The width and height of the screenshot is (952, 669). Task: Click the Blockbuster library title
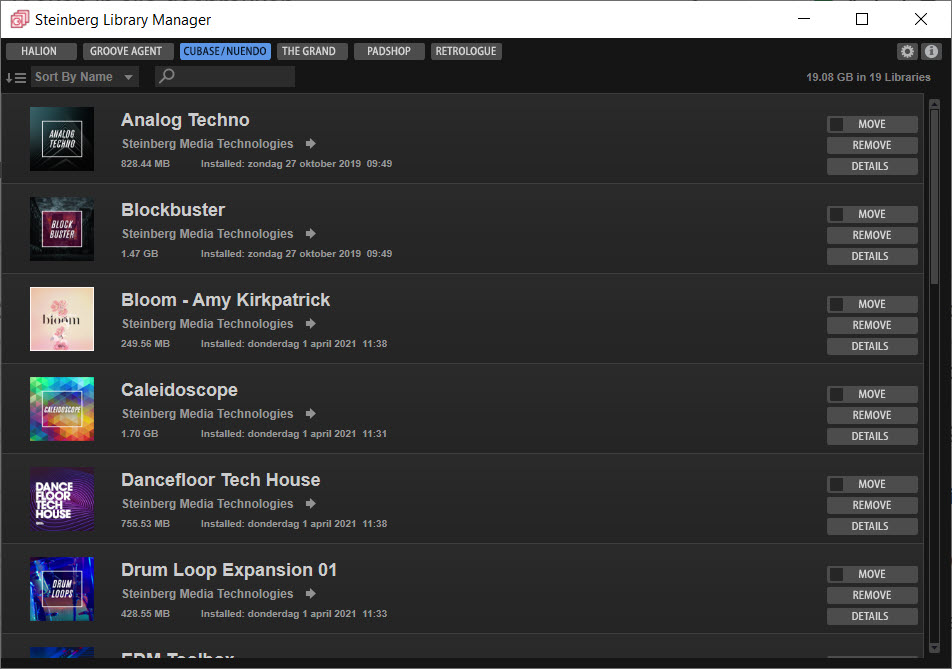pyautogui.click(x=173, y=210)
